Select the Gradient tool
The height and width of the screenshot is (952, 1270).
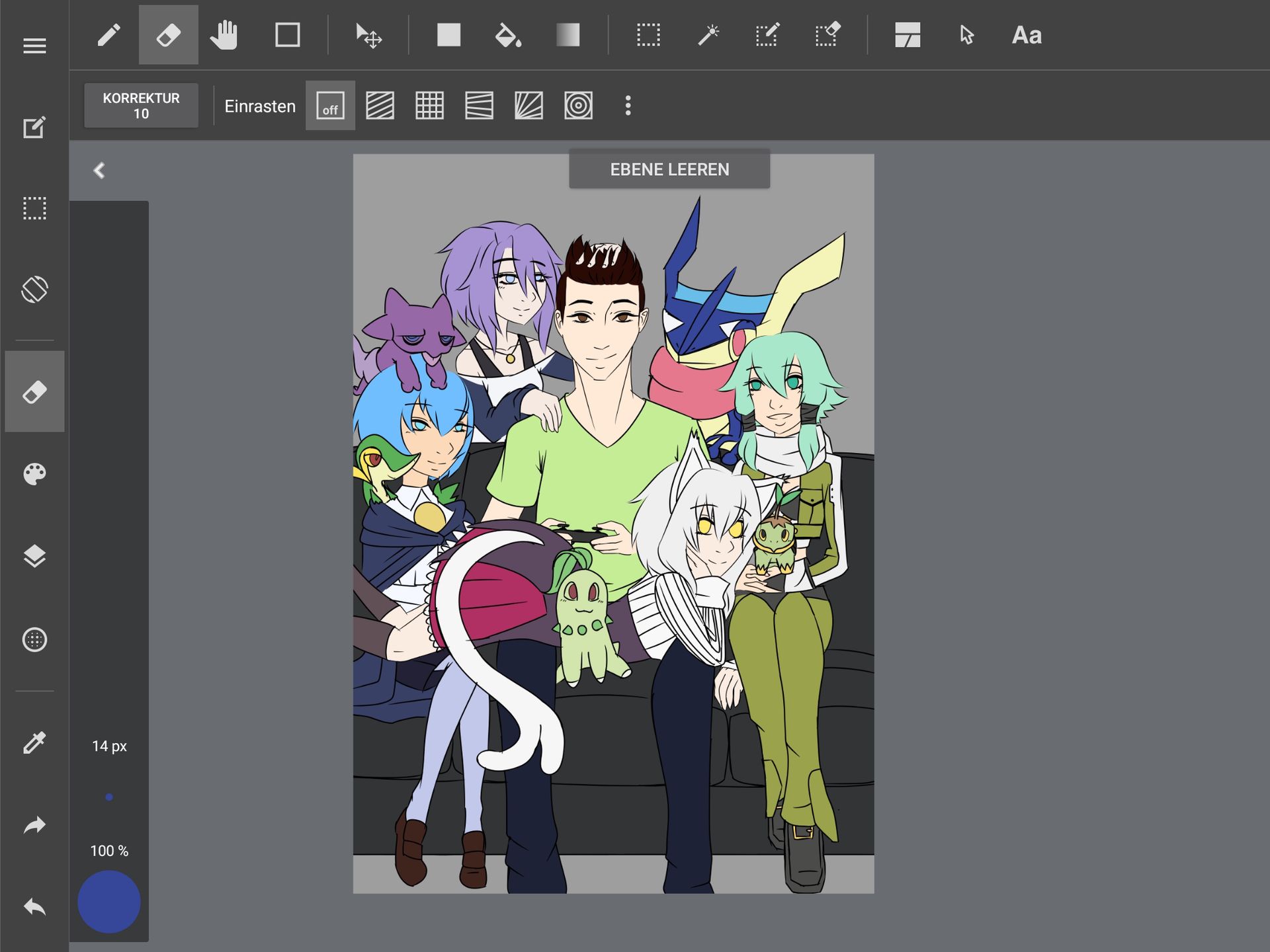click(568, 35)
